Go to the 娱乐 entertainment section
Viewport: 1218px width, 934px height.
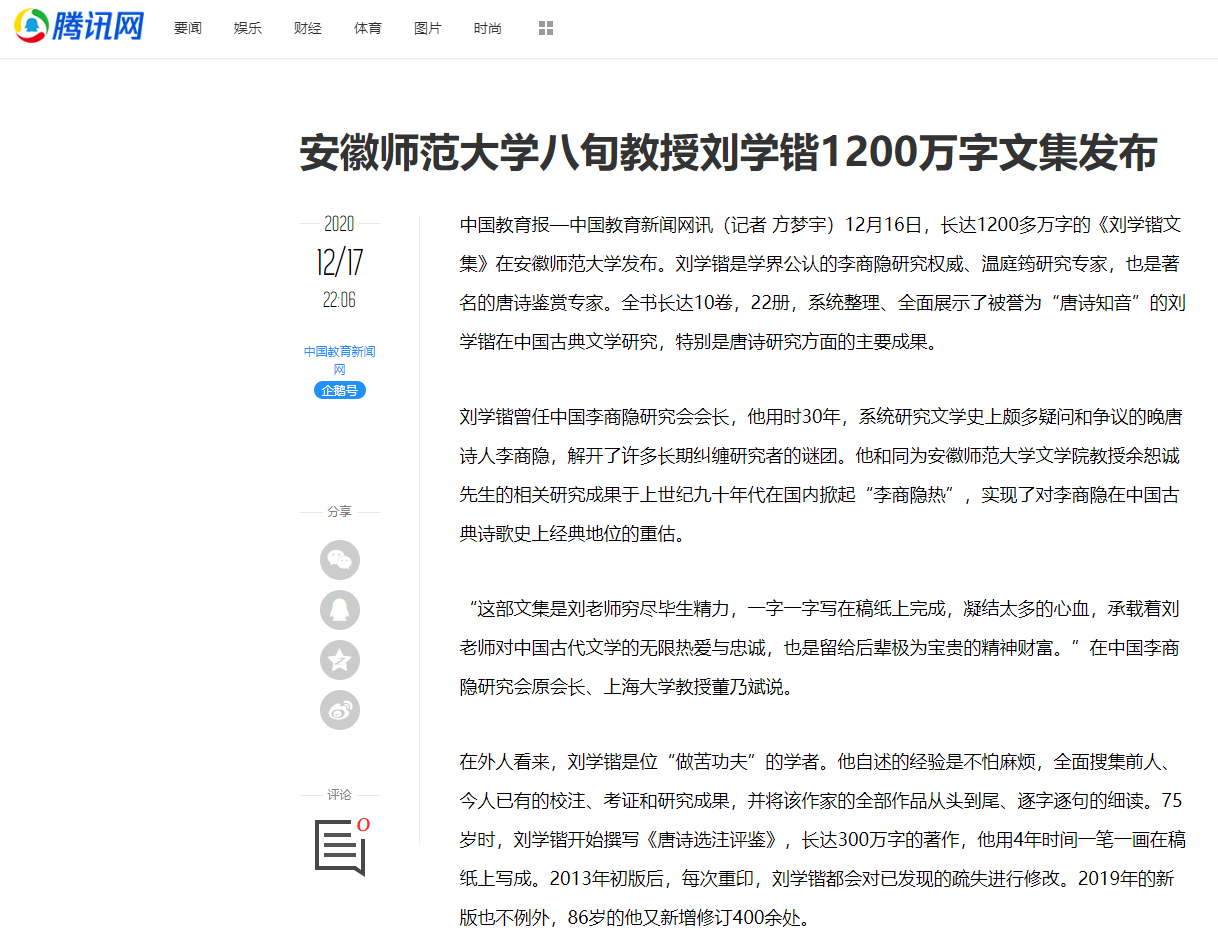point(248,28)
